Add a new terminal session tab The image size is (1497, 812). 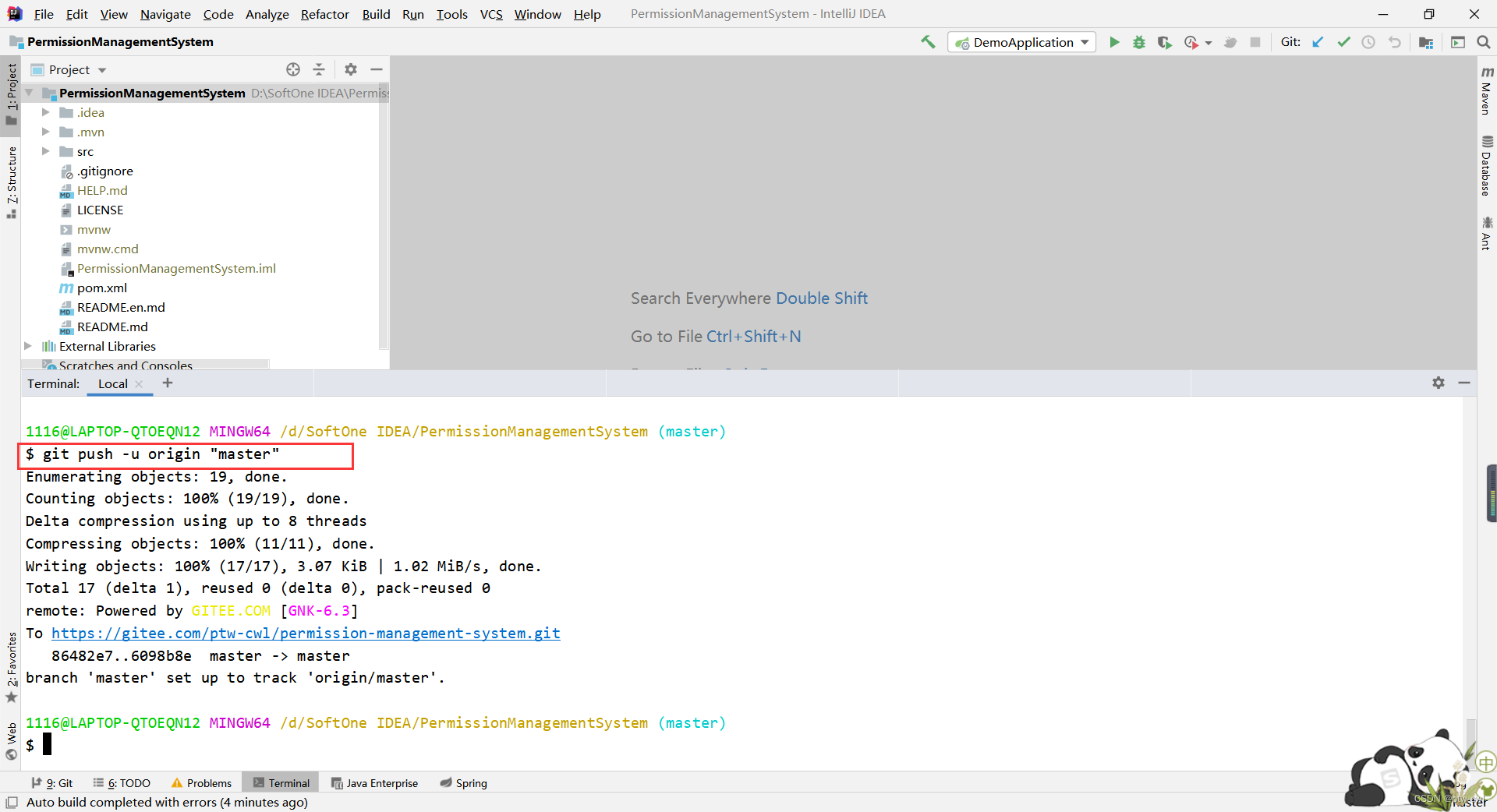pyautogui.click(x=168, y=383)
